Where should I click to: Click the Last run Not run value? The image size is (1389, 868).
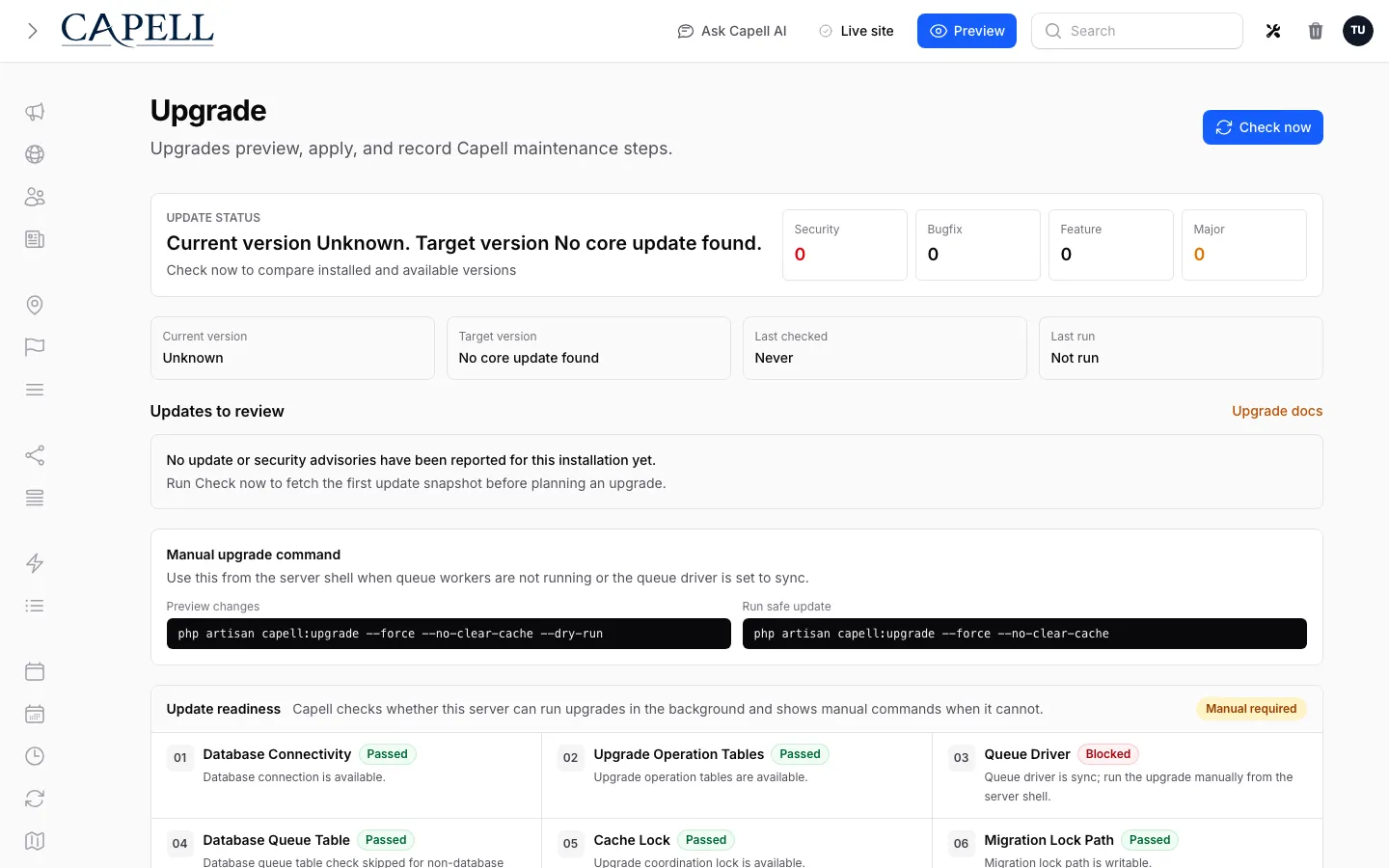(1075, 358)
